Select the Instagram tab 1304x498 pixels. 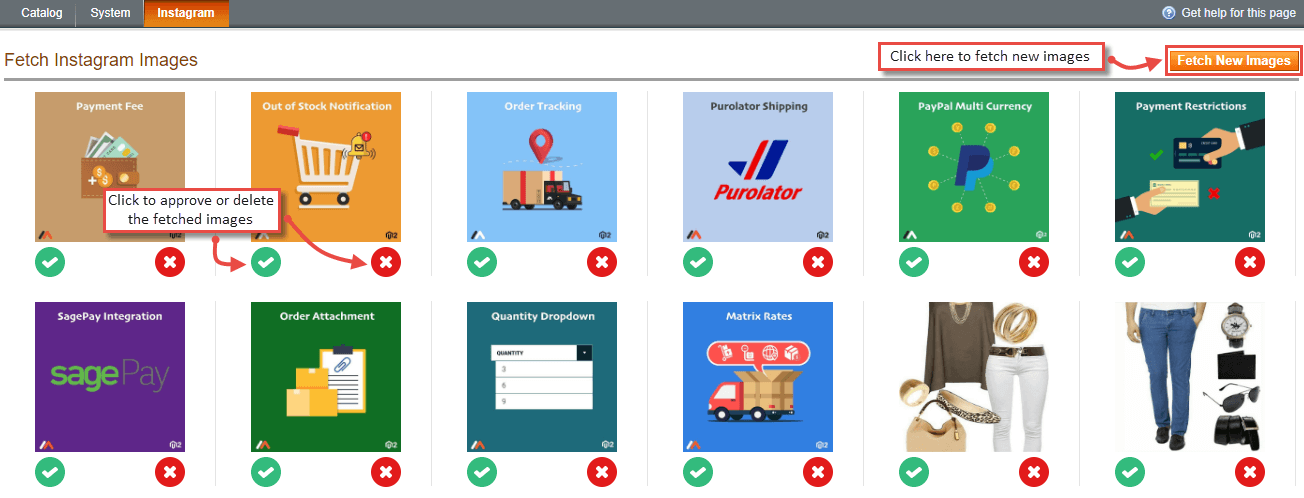pos(186,13)
